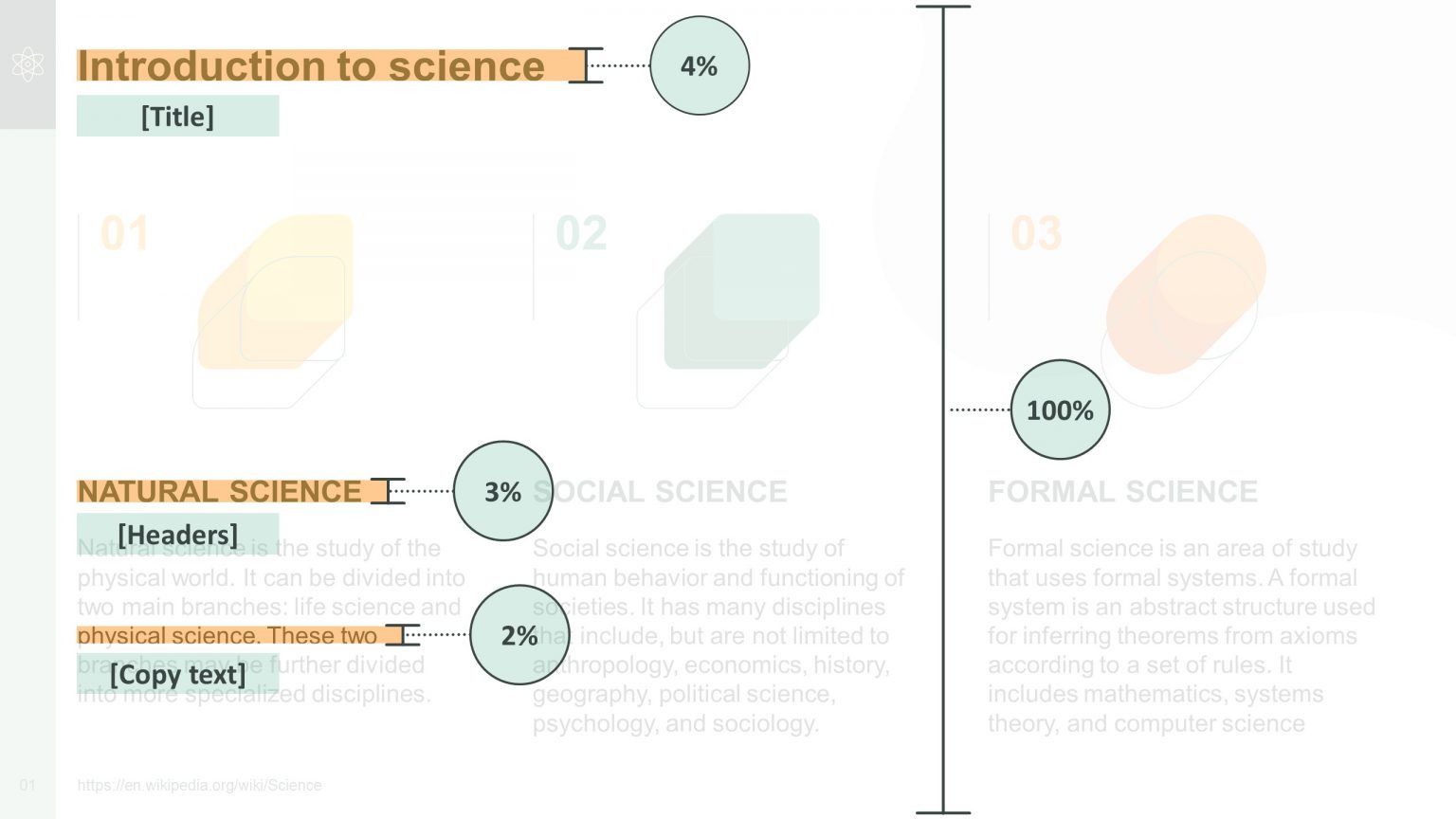Click the highlighted 'physical science. These two' line

point(227,635)
